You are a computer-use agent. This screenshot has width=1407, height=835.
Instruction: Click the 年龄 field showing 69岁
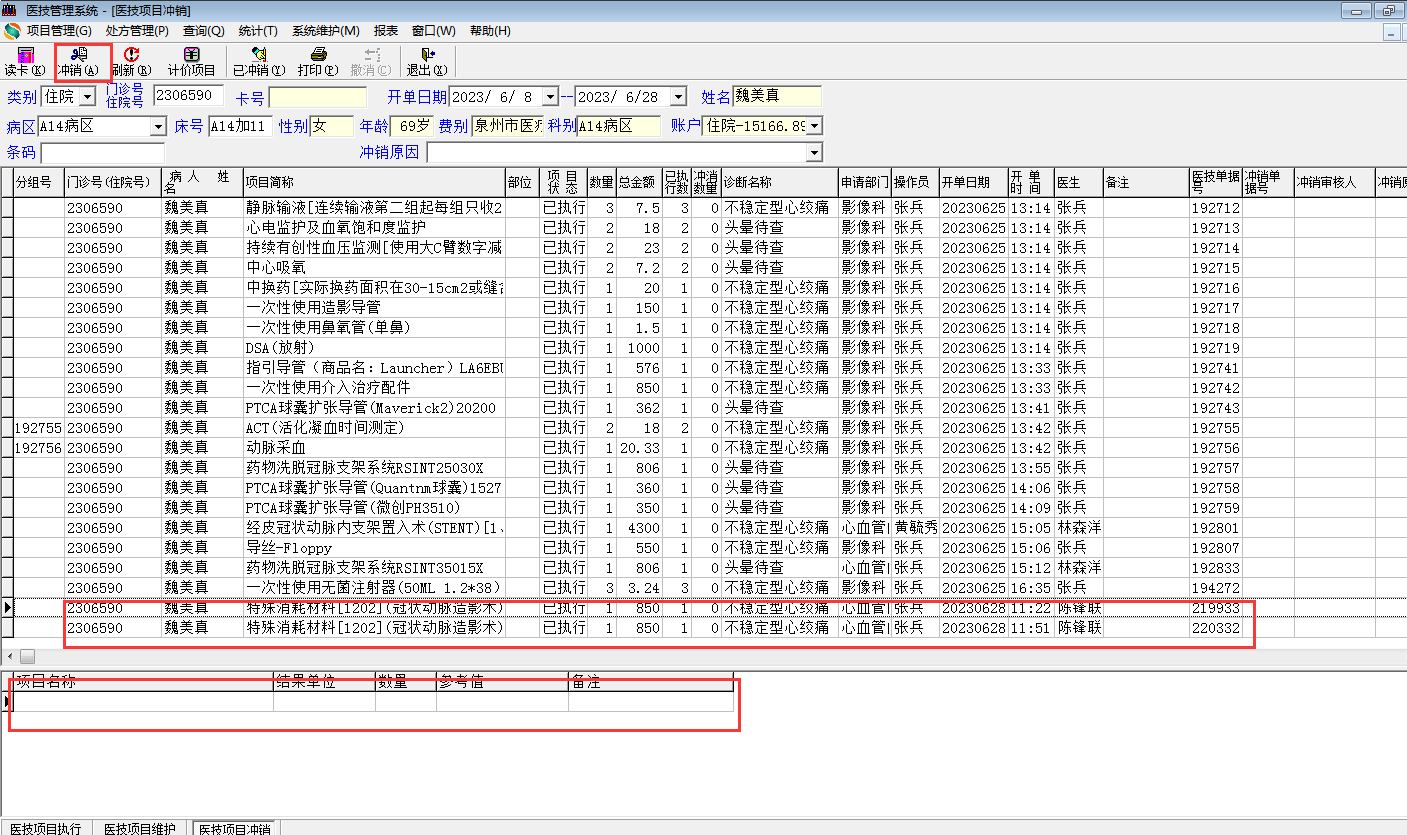click(x=412, y=126)
